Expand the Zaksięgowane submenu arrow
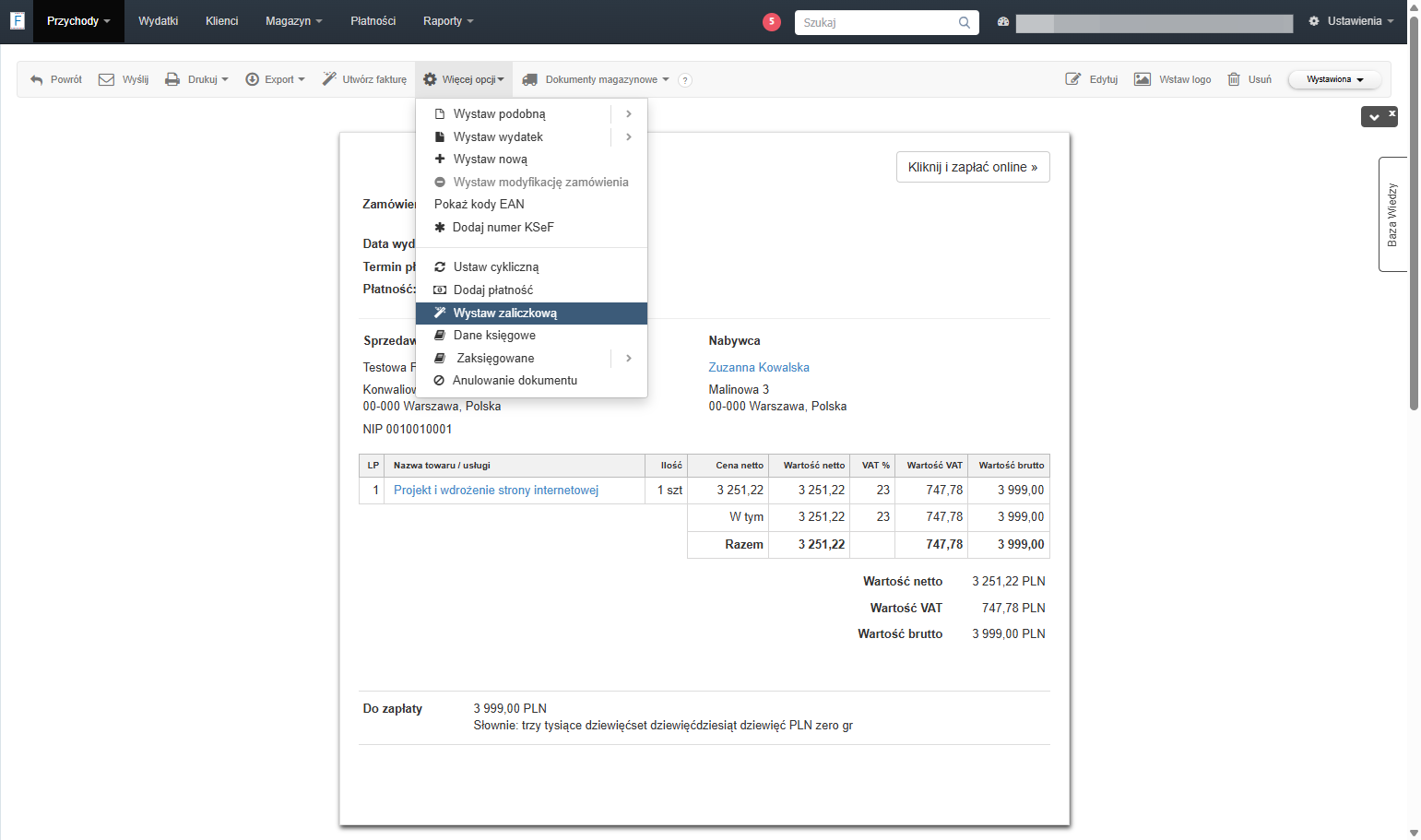The width and height of the screenshot is (1421, 840). 629,358
